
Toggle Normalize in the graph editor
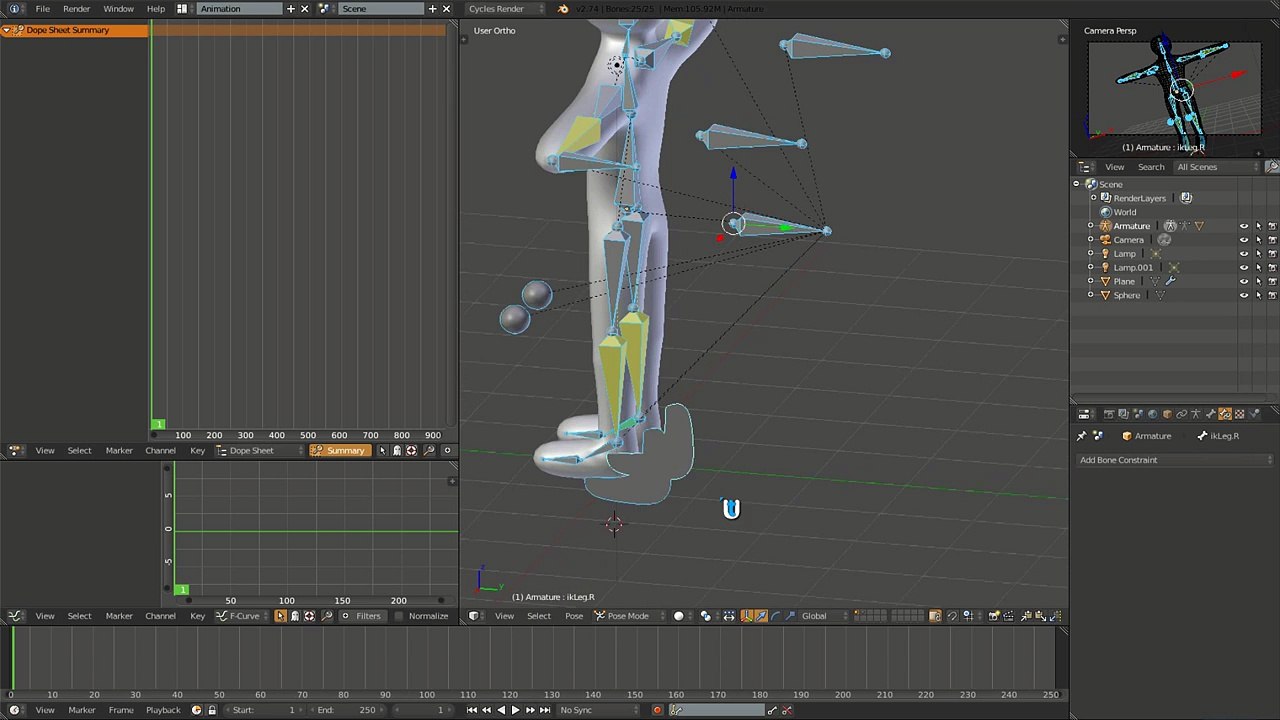pyautogui.click(x=421, y=616)
